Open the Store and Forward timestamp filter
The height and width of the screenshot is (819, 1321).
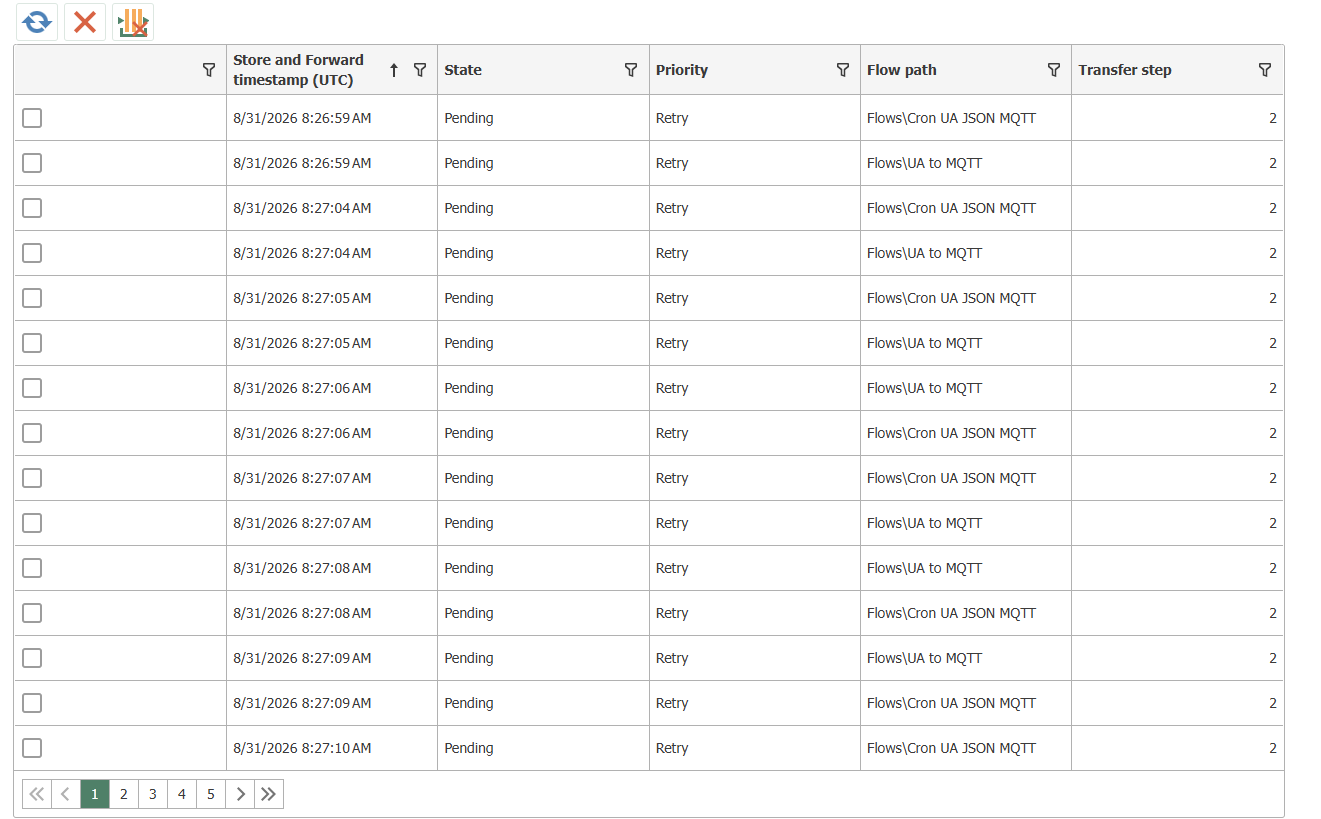(x=420, y=70)
